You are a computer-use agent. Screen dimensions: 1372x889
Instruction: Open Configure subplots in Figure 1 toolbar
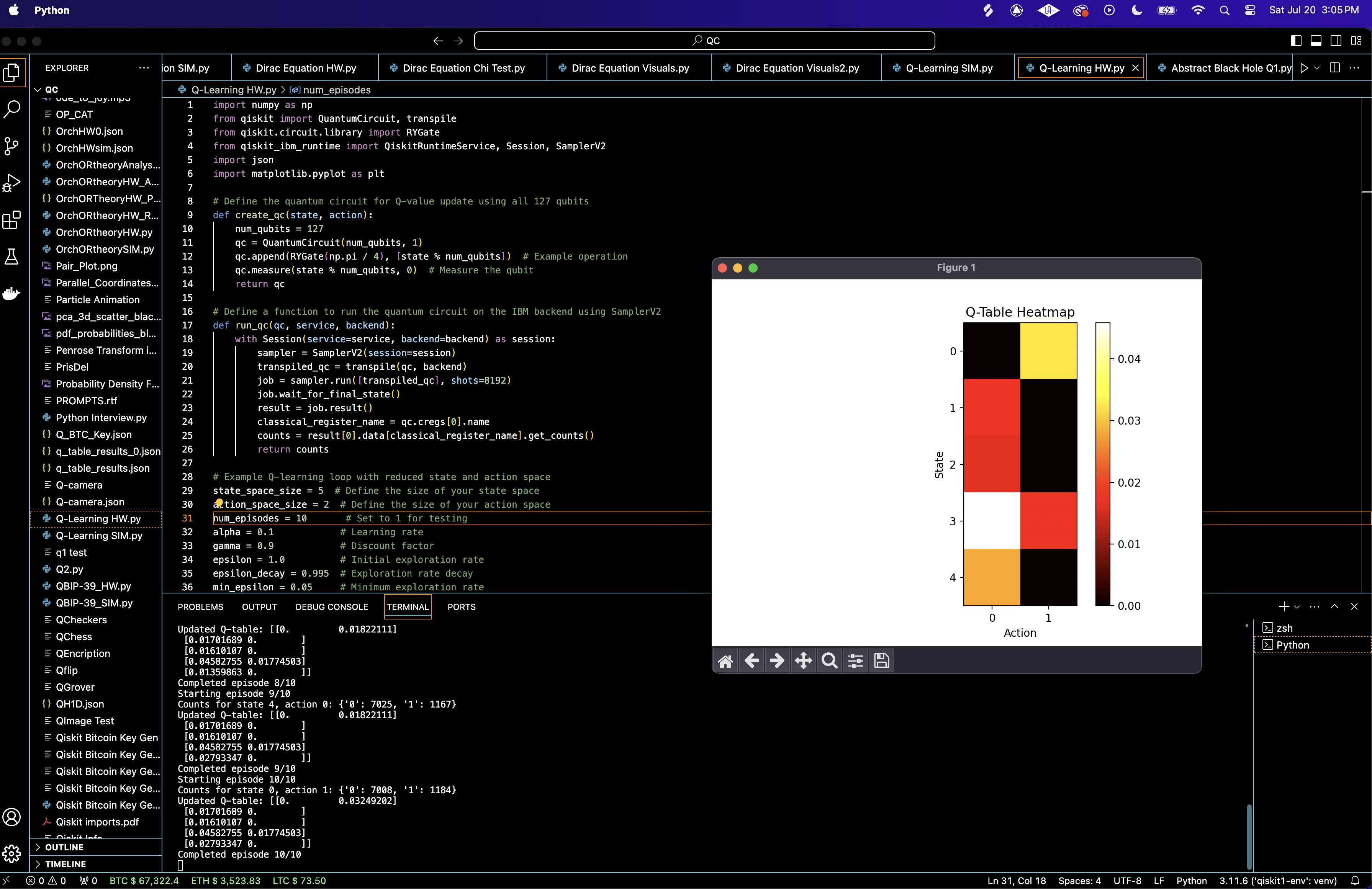tap(855, 661)
